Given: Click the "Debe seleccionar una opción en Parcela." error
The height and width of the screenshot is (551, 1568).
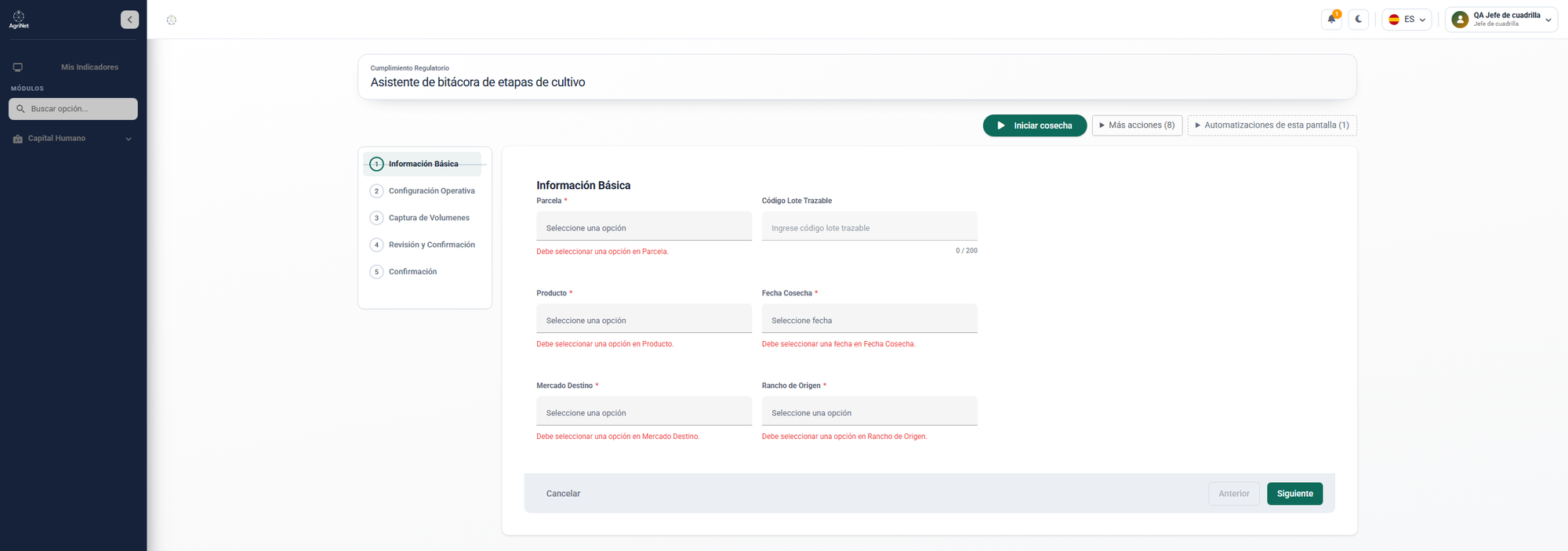Looking at the screenshot, I should [x=602, y=252].
